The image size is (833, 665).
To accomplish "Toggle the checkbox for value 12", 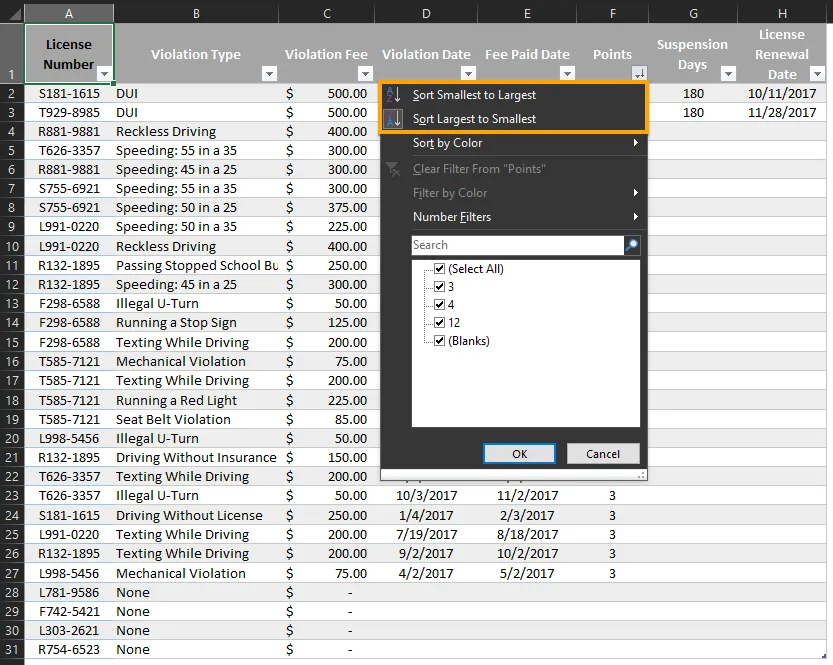I will click(439, 322).
